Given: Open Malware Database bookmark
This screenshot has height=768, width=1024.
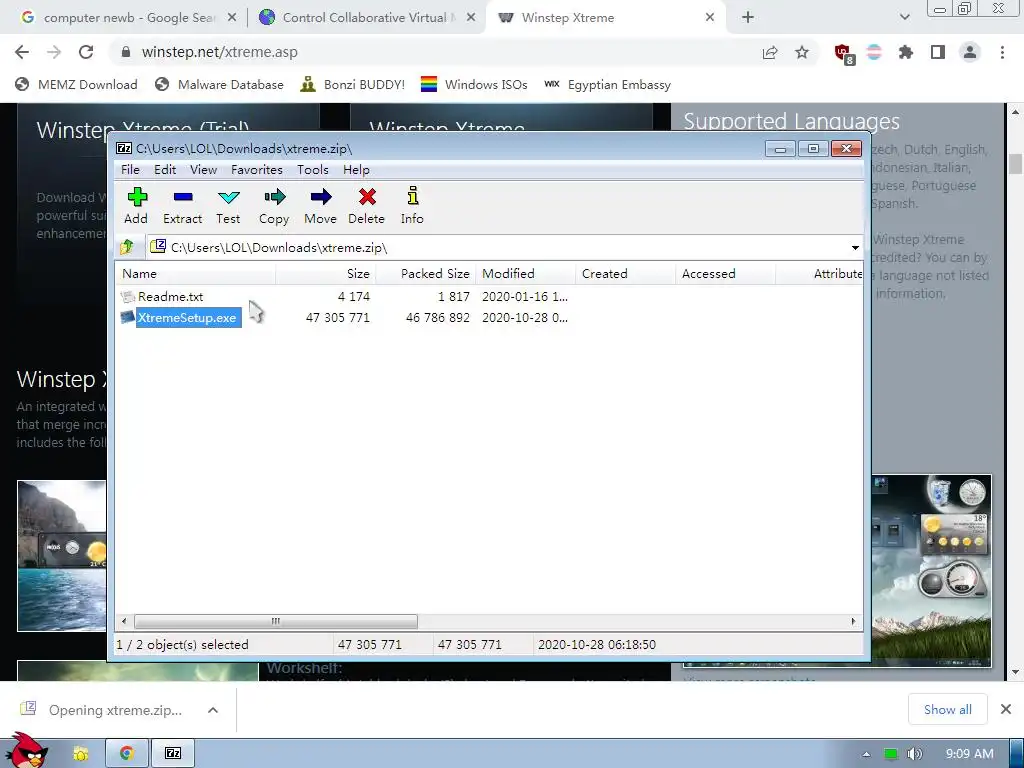Looking at the screenshot, I should (x=219, y=85).
